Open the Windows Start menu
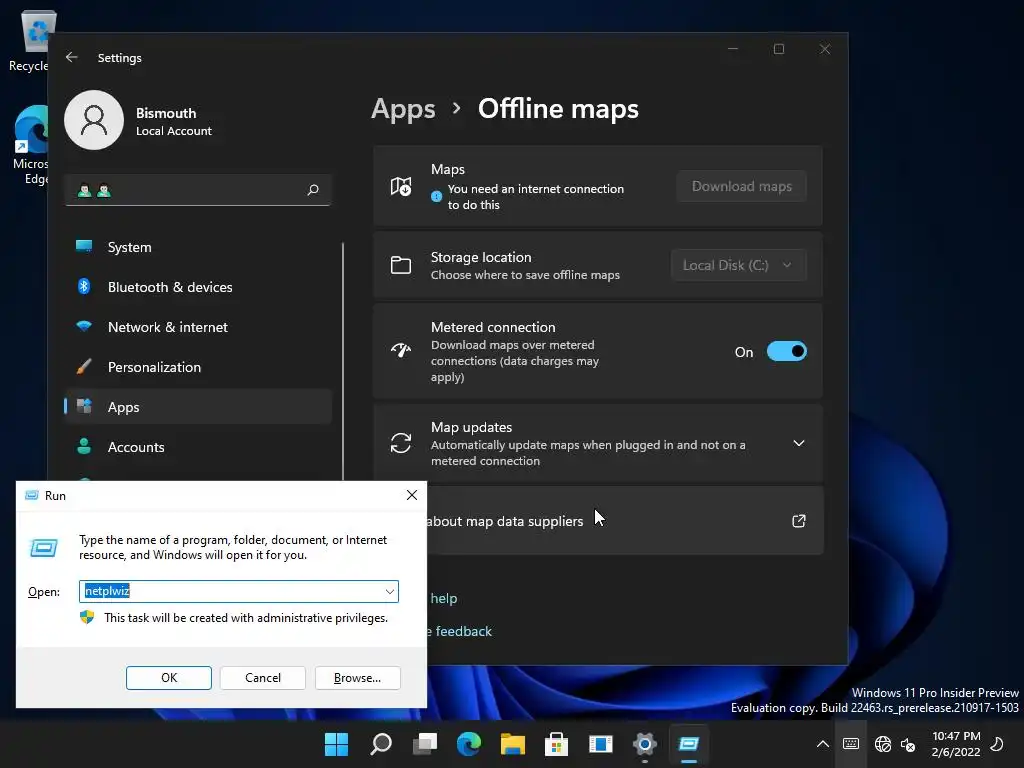 pos(336,744)
